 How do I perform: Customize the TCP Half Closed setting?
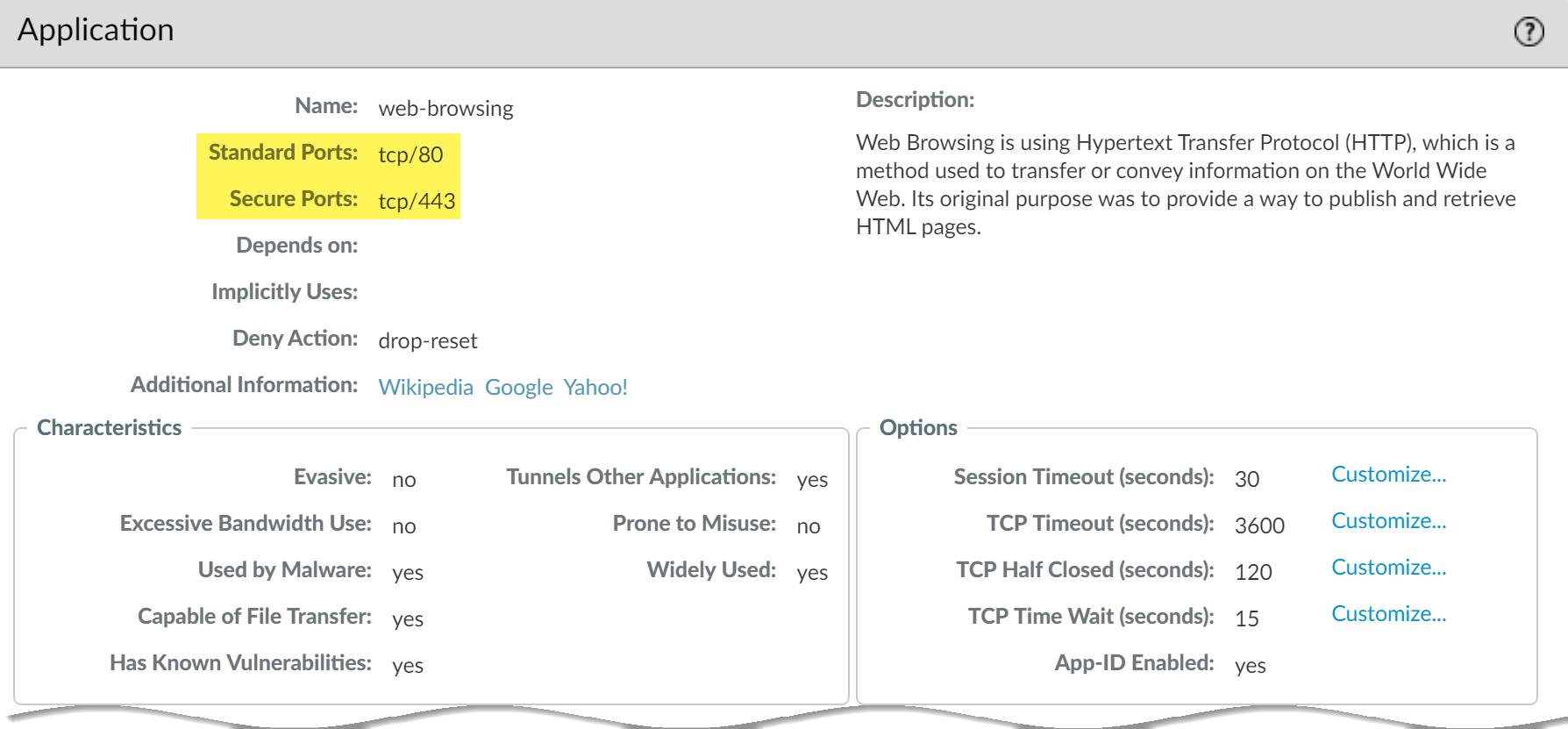pos(1388,568)
